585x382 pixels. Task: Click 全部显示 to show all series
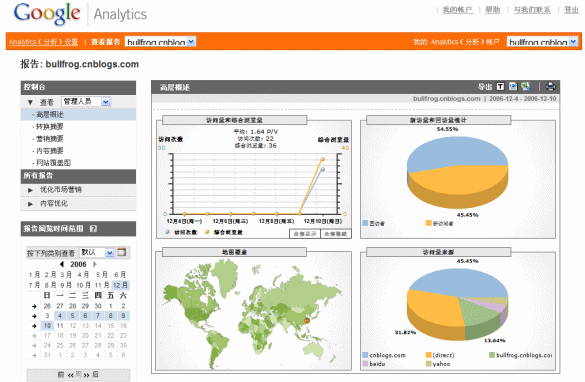pos(305,234)
